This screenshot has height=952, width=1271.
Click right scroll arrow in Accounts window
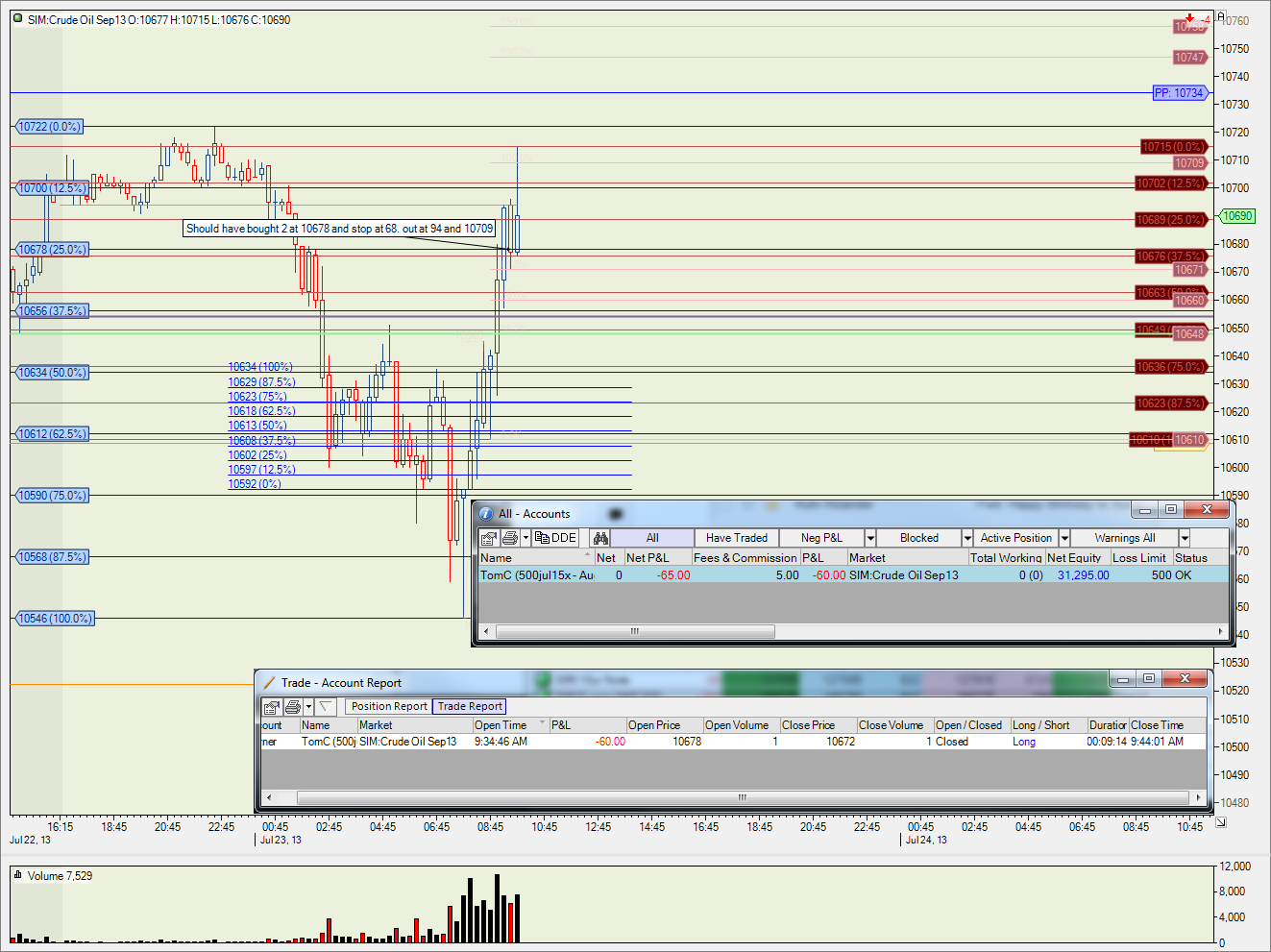point(1221,631)
